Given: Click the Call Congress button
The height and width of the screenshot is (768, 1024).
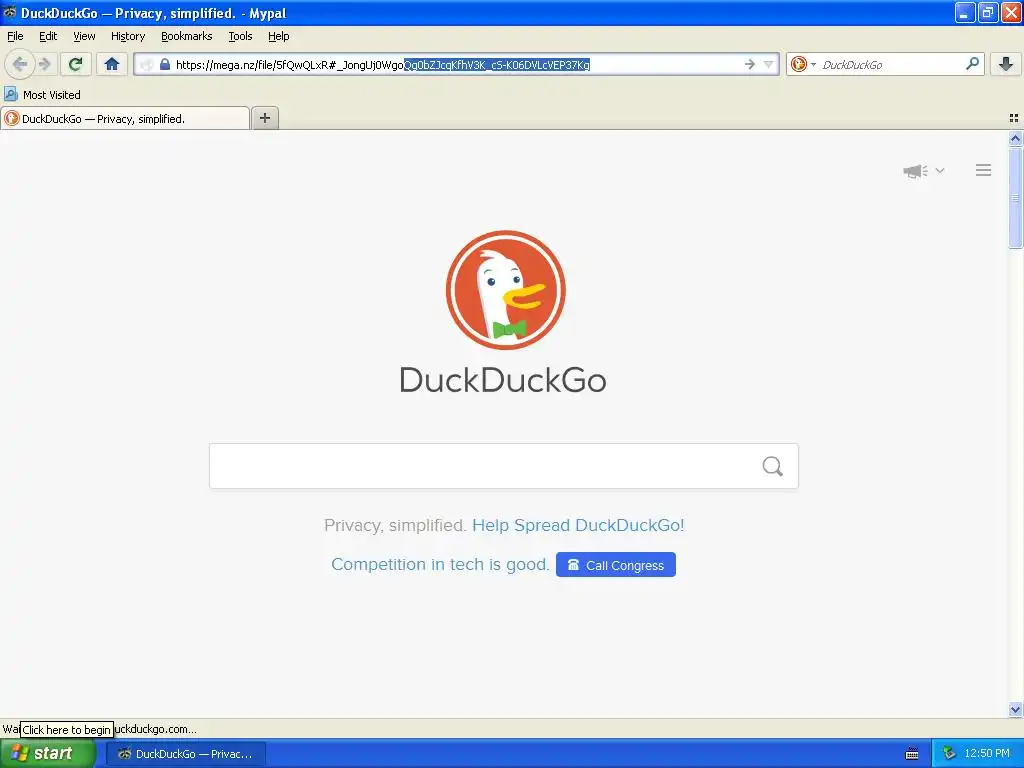Looking at the screenshot, I should pyautogui.click(x=616, y=565).
